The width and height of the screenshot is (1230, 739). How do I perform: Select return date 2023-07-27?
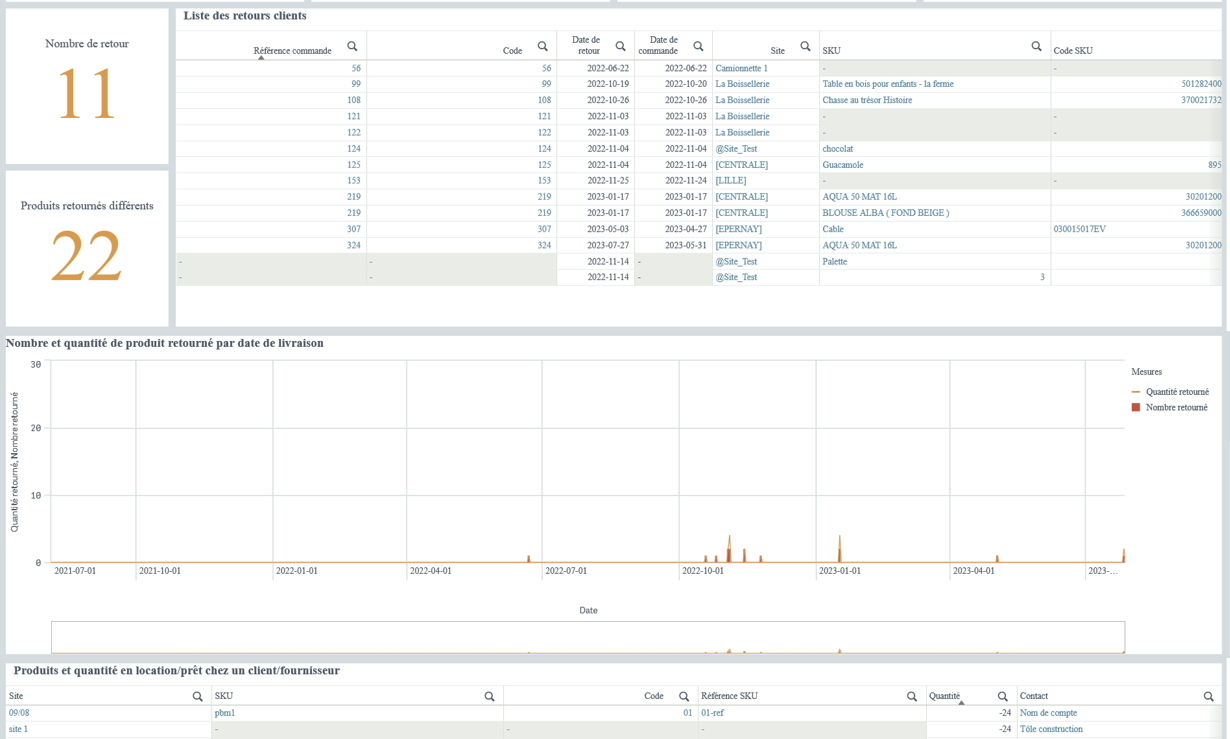click(x=608, y=245)
